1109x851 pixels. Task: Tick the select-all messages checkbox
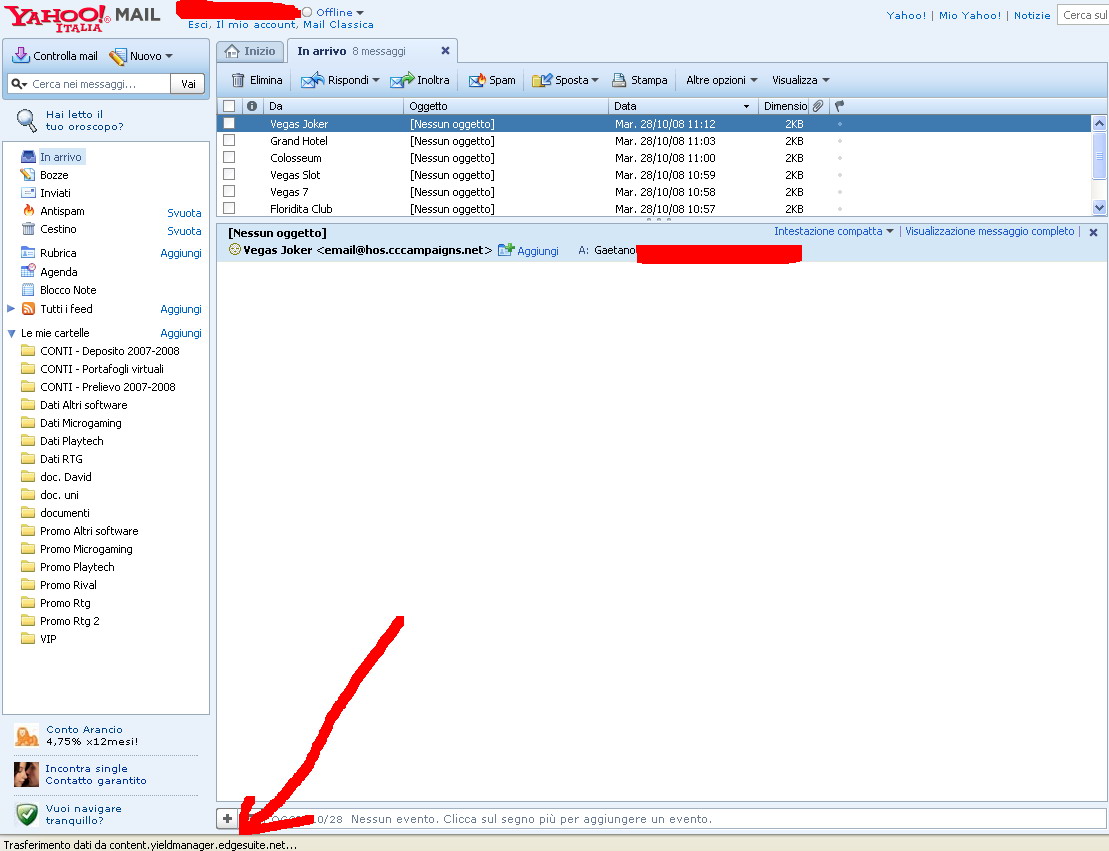[x=229, y=106]
